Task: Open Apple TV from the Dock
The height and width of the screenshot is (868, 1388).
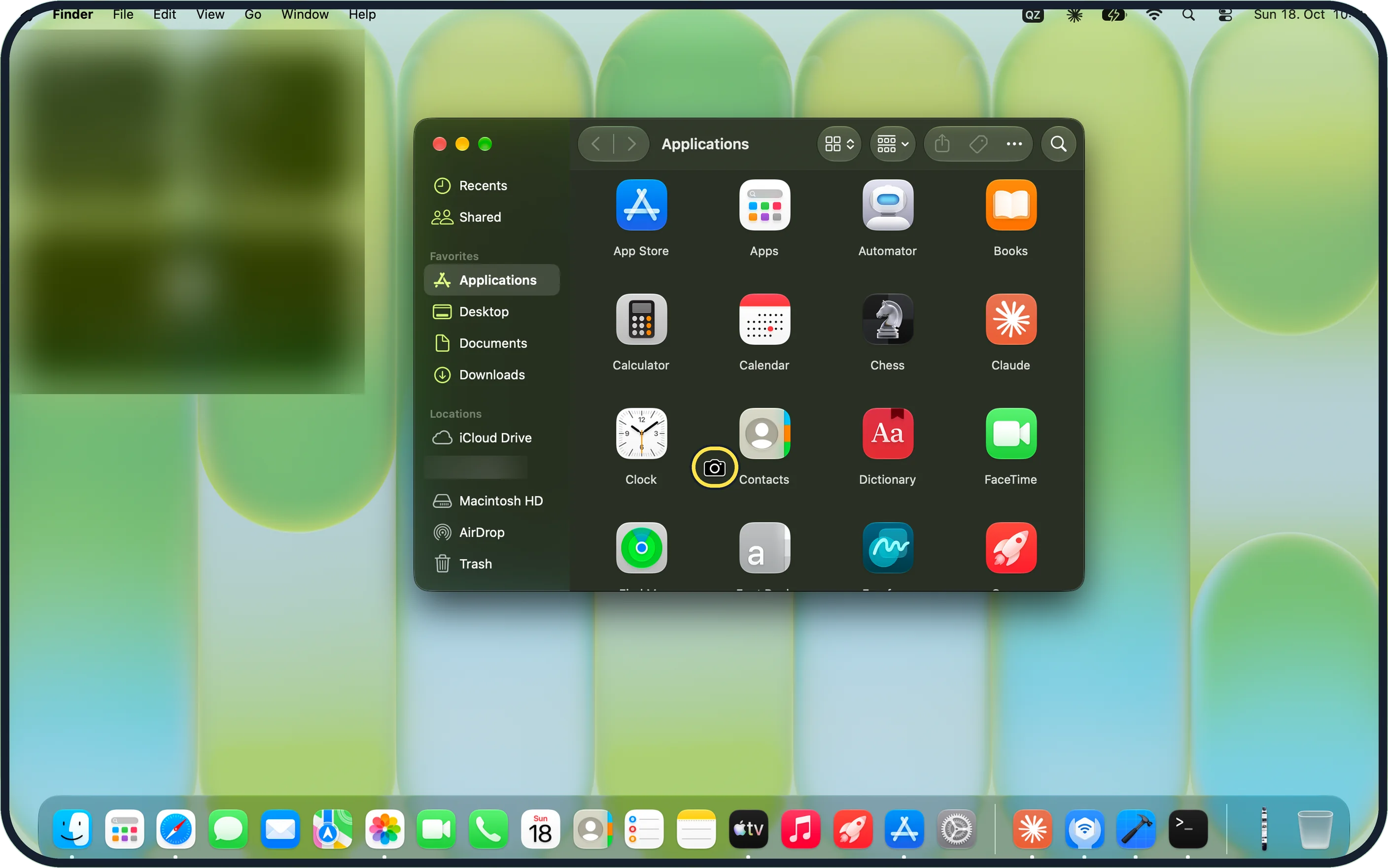Action: 748,829
